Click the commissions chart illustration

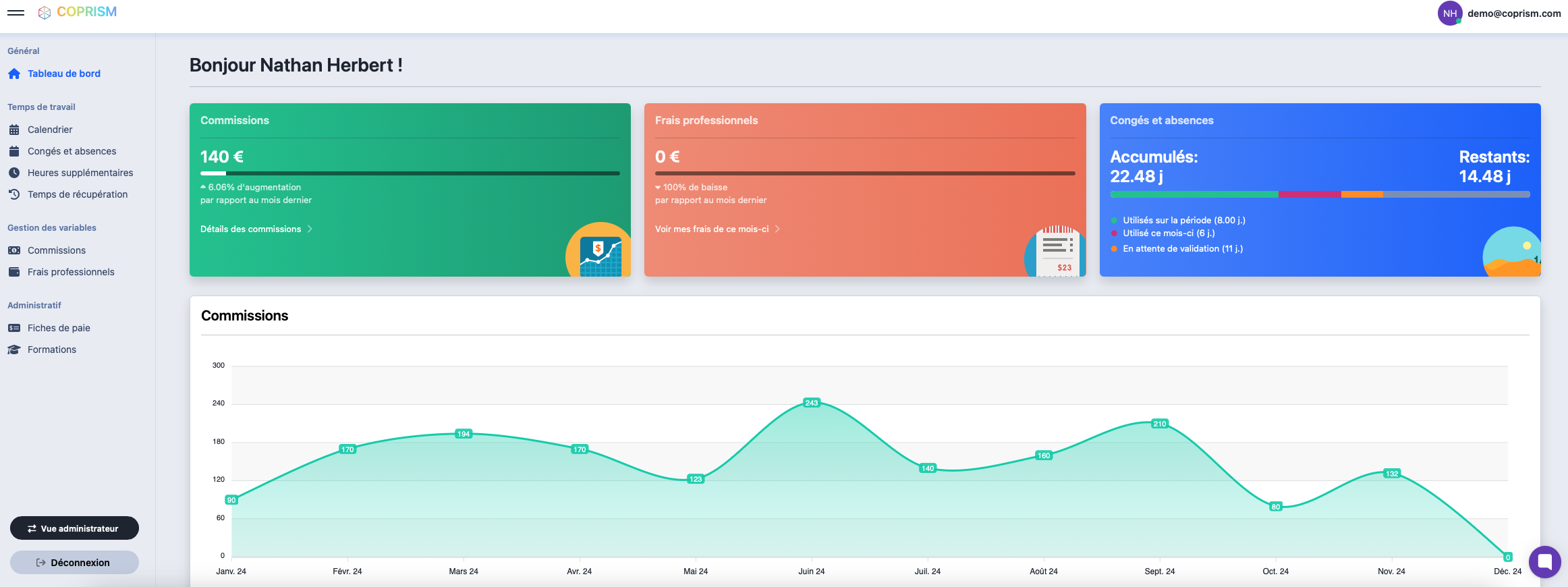tap(598, 250)
